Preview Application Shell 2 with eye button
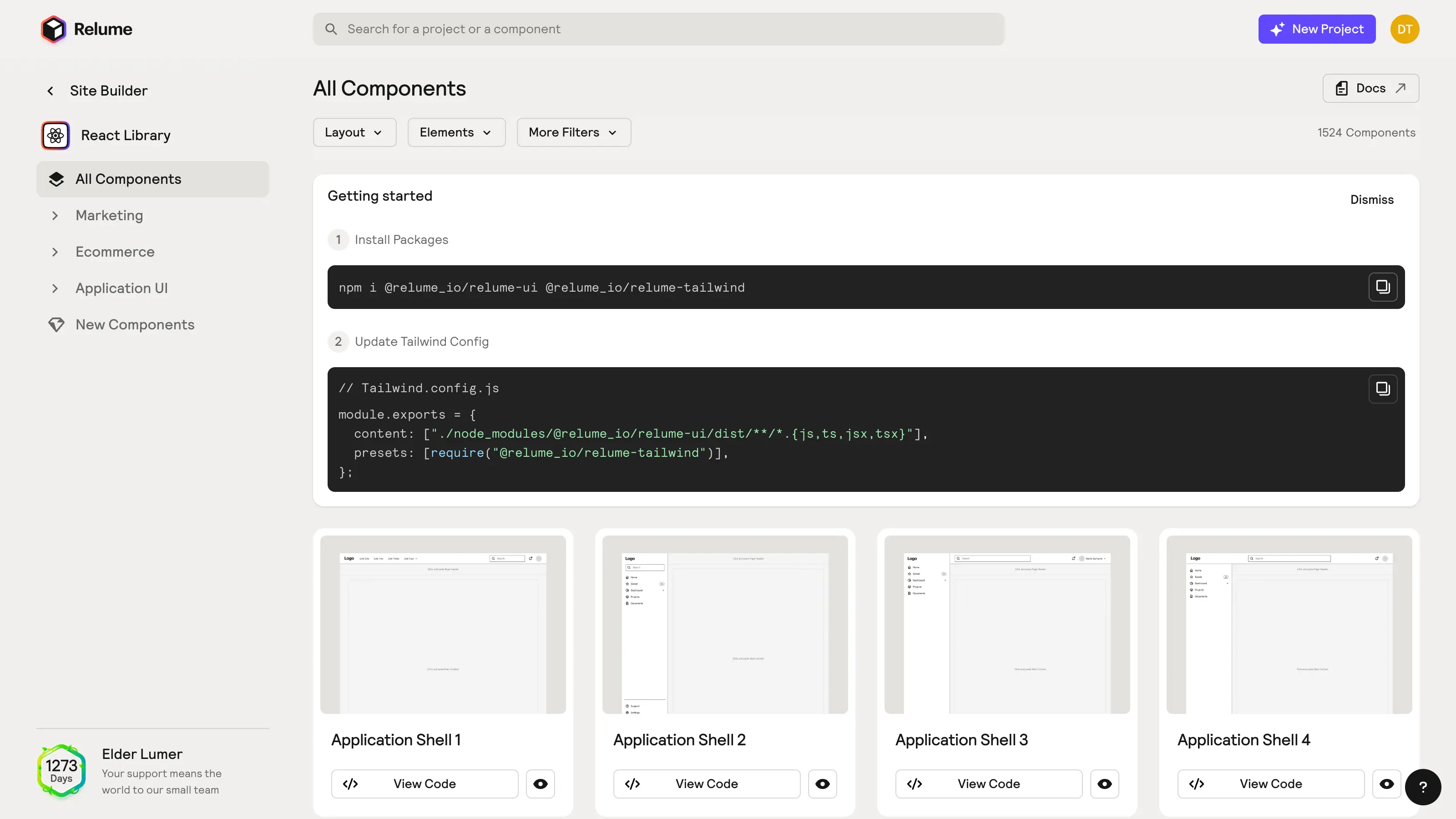The height and width of the screenshot is (819, 1456). tap(822, 784)
